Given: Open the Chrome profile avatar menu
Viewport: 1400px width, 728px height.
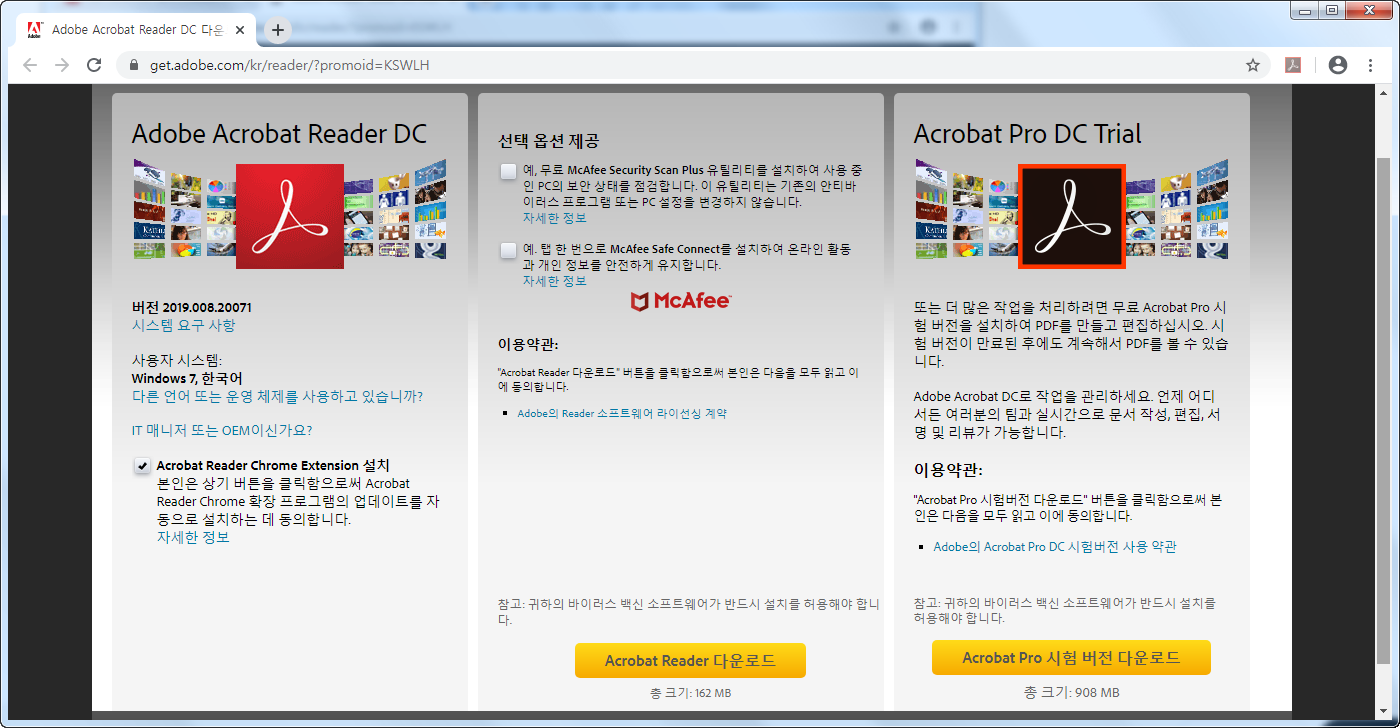Looking at the screenshot, I should pos(1338,65).
